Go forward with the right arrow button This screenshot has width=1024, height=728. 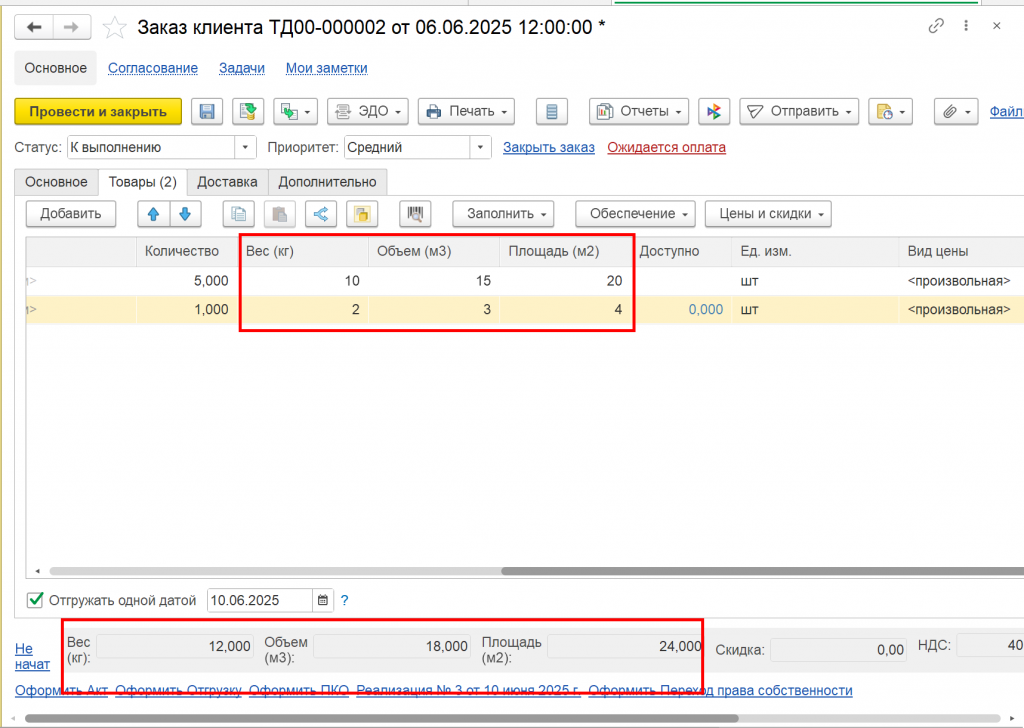pos(71,27)
